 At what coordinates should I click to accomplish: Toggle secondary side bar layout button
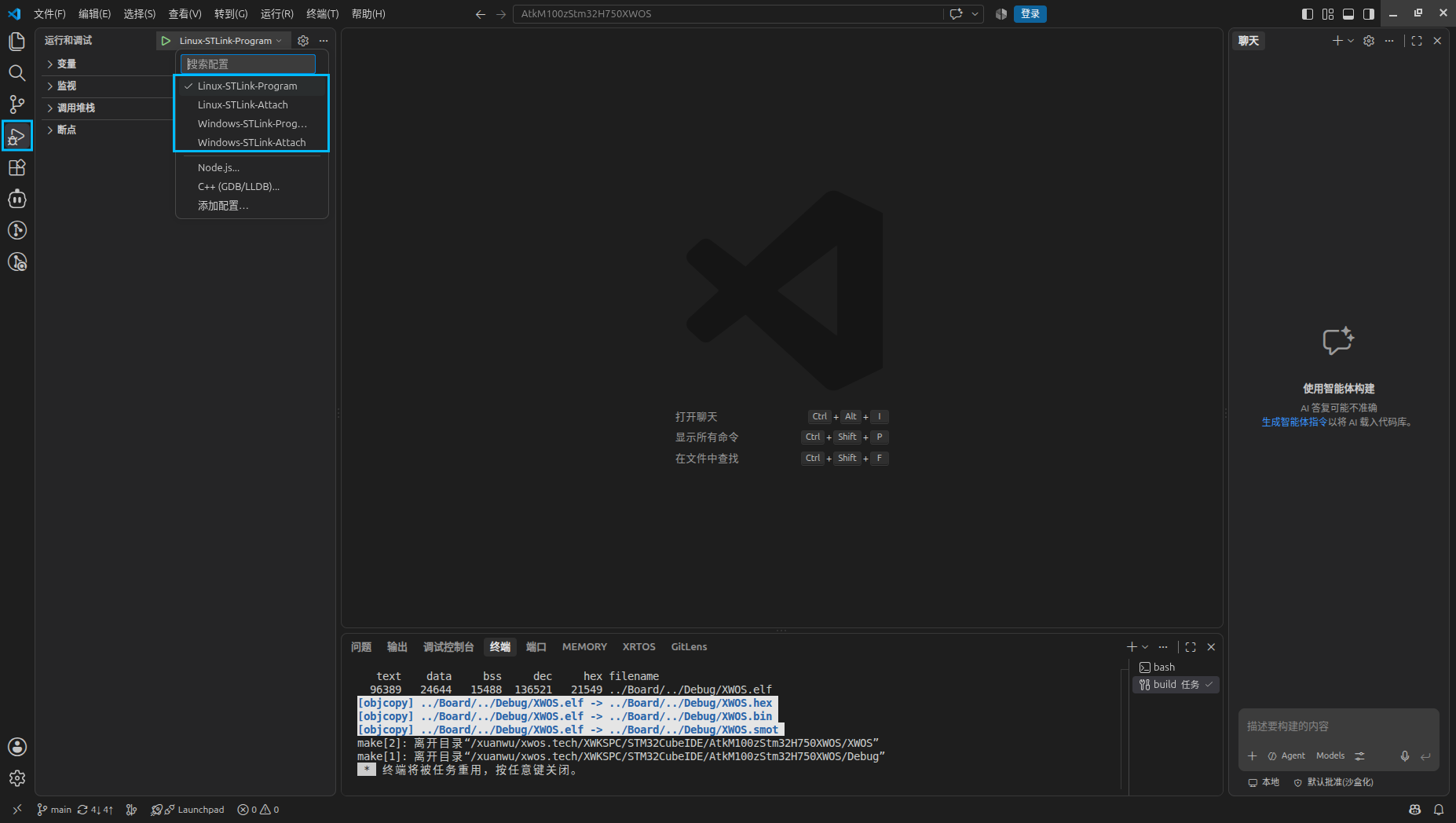[x=1369, y=14]
